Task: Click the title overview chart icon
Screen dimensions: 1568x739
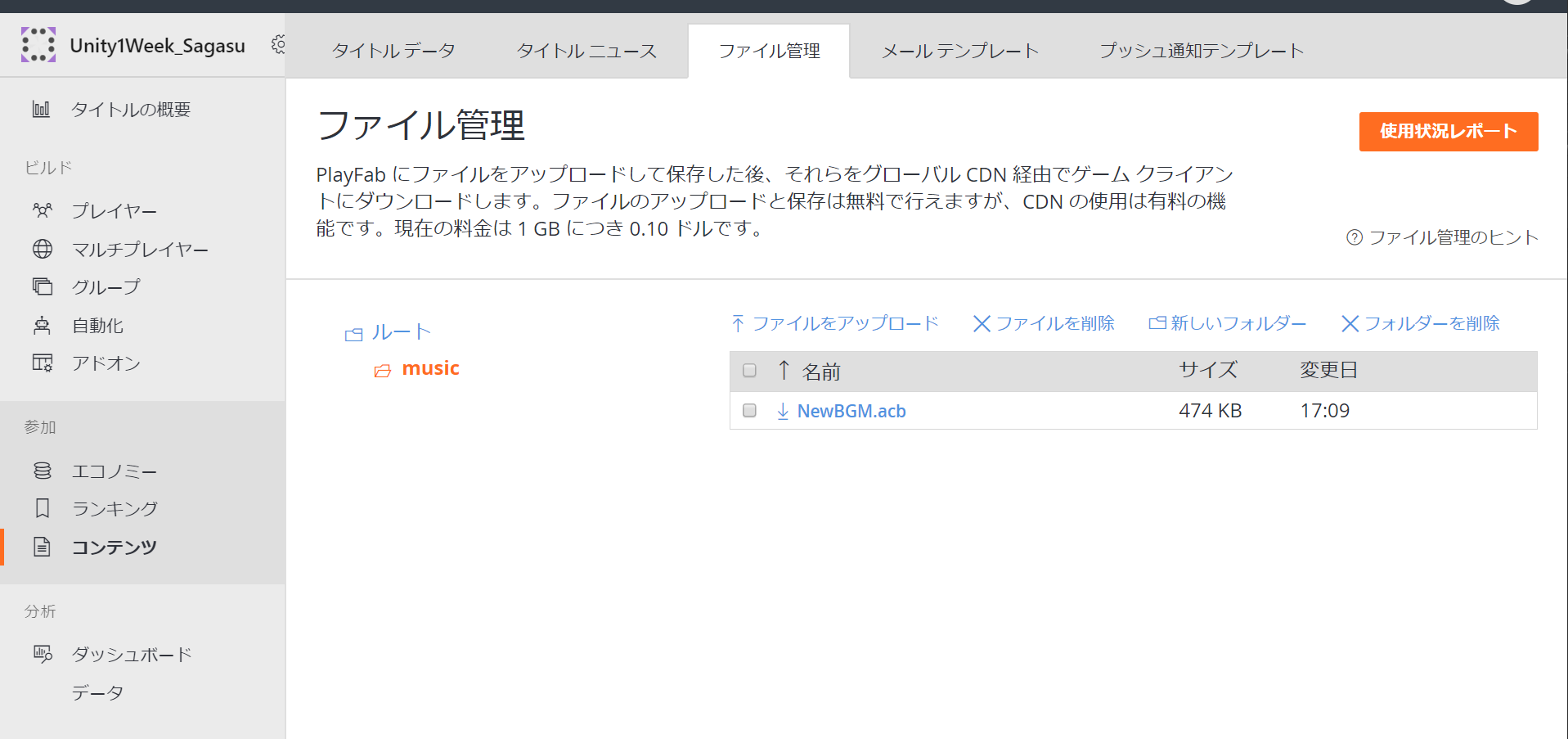Action: (42, 109)
